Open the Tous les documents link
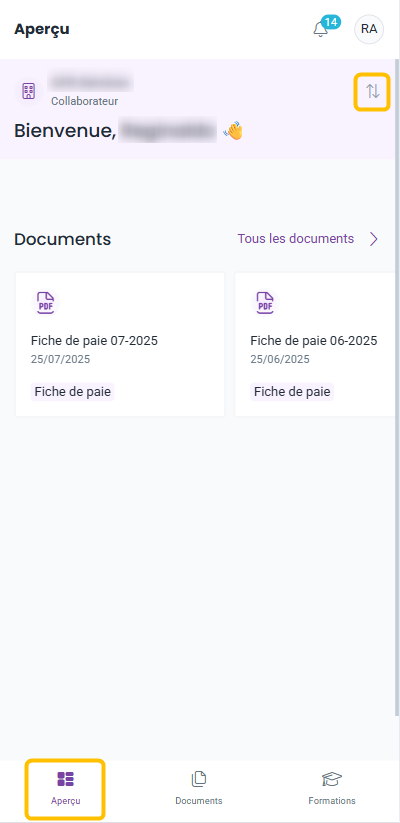 (x=296, y=238)
